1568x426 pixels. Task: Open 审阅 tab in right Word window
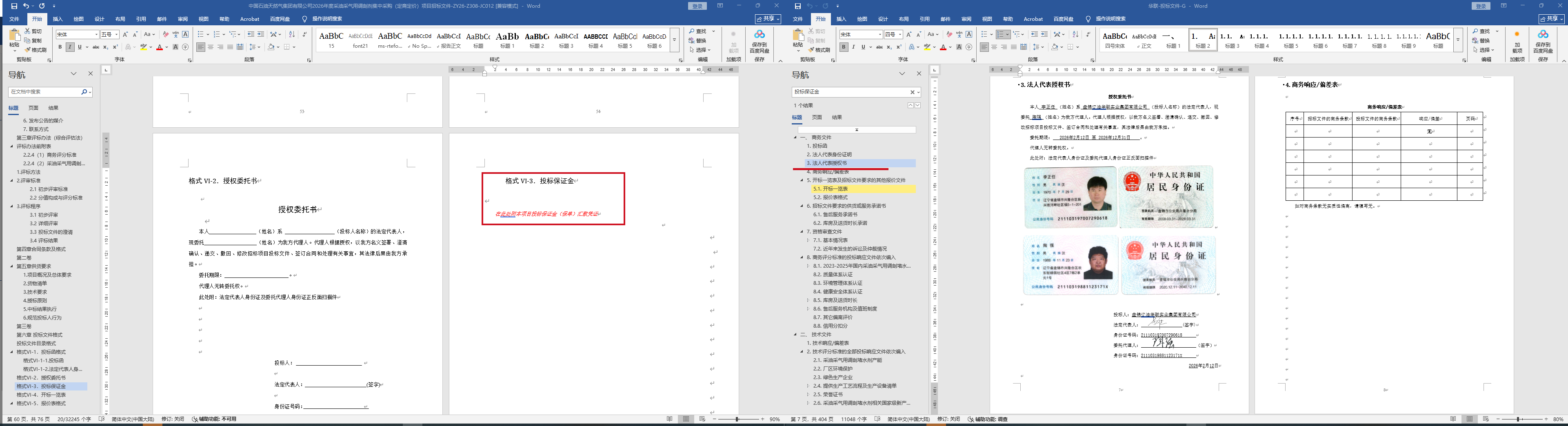coord(966,19)
